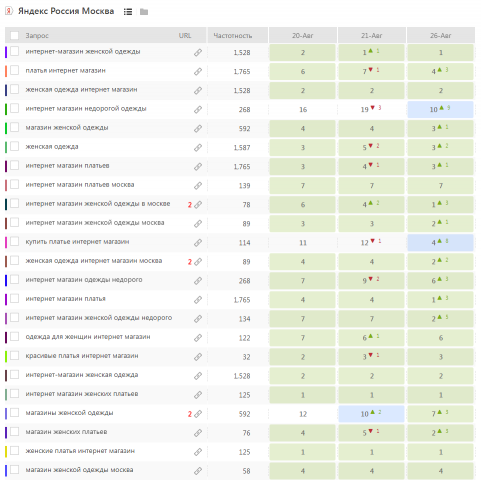Open link icon for 'женская одежда интернет магазин' row
The height and width of the screenshot is (480, 481).
point(198,90)
